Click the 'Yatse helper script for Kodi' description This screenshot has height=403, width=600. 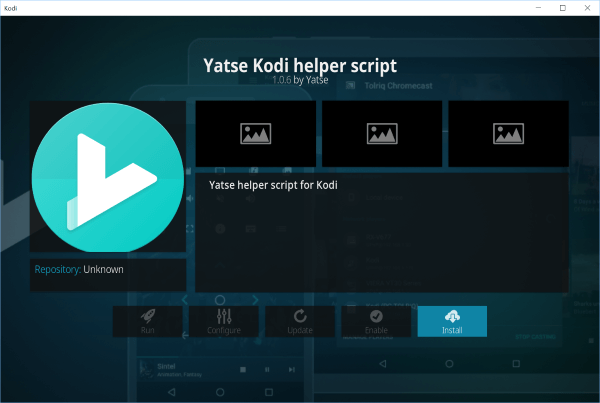click(x=280, y=186)
